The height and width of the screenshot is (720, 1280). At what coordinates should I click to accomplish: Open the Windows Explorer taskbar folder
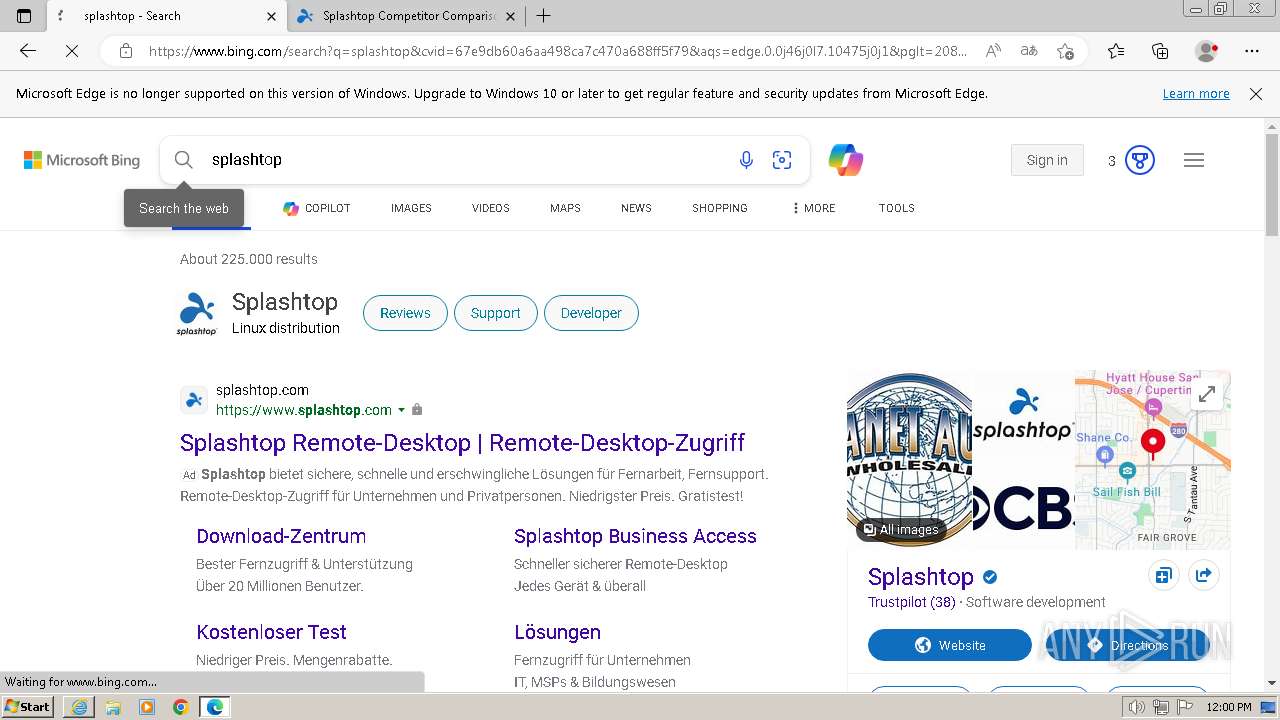click(113, 707)
